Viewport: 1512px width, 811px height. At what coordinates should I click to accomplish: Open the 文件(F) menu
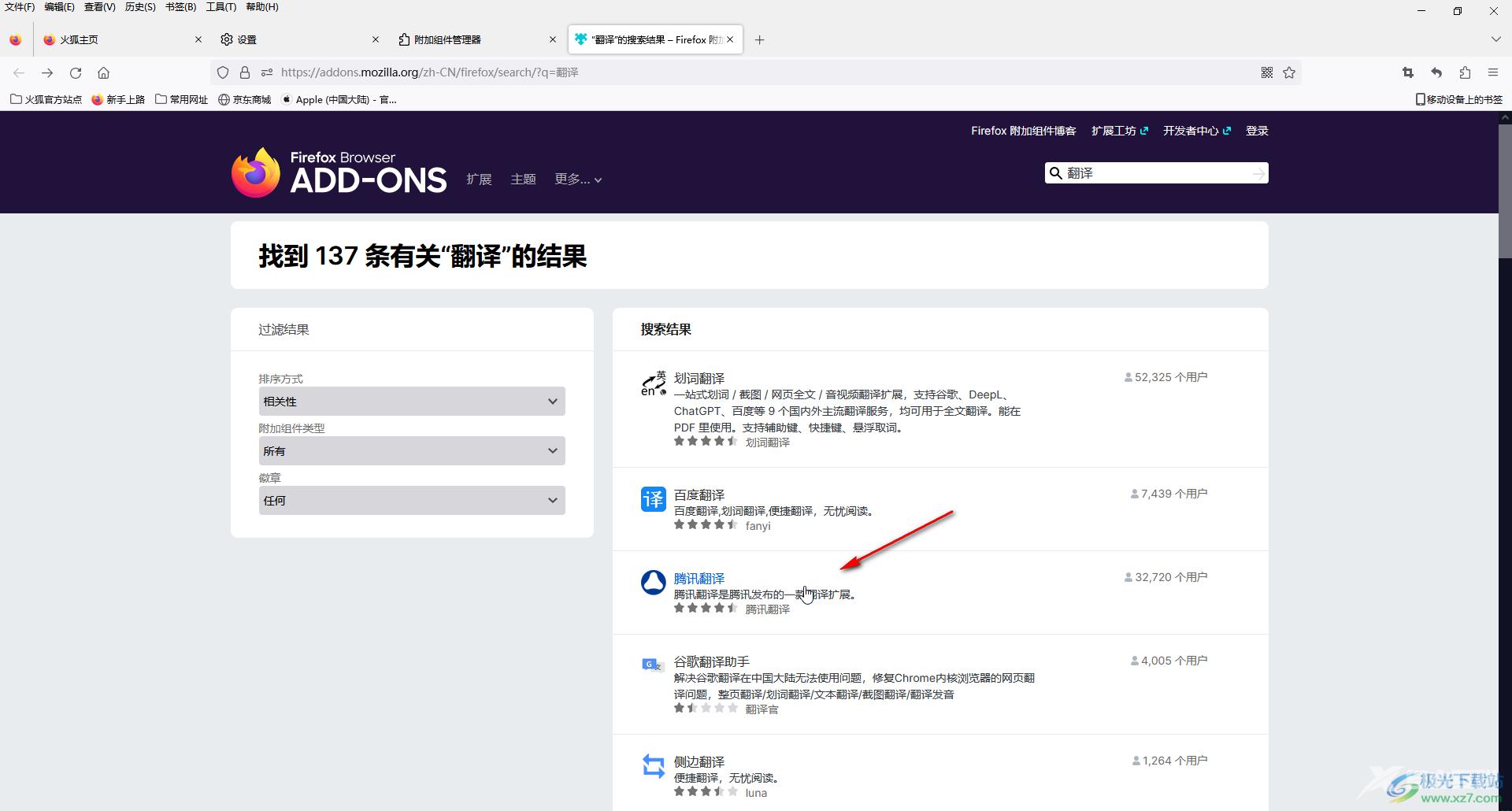20,7
